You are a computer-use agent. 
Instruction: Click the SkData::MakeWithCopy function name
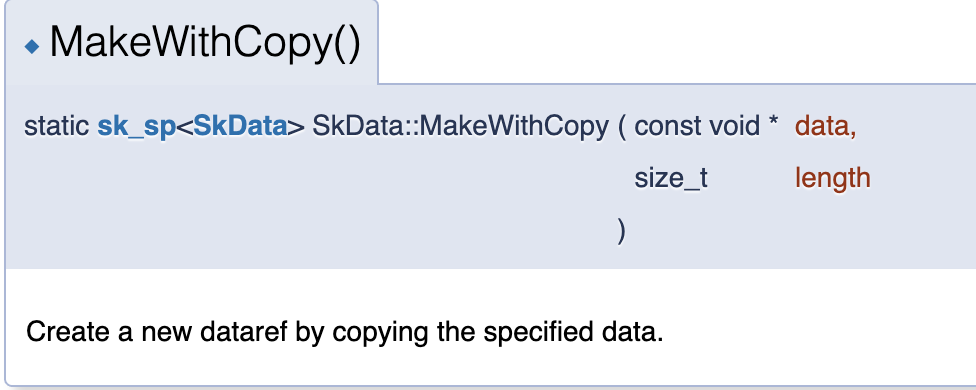pyautogui.click(x=460, y=127)
